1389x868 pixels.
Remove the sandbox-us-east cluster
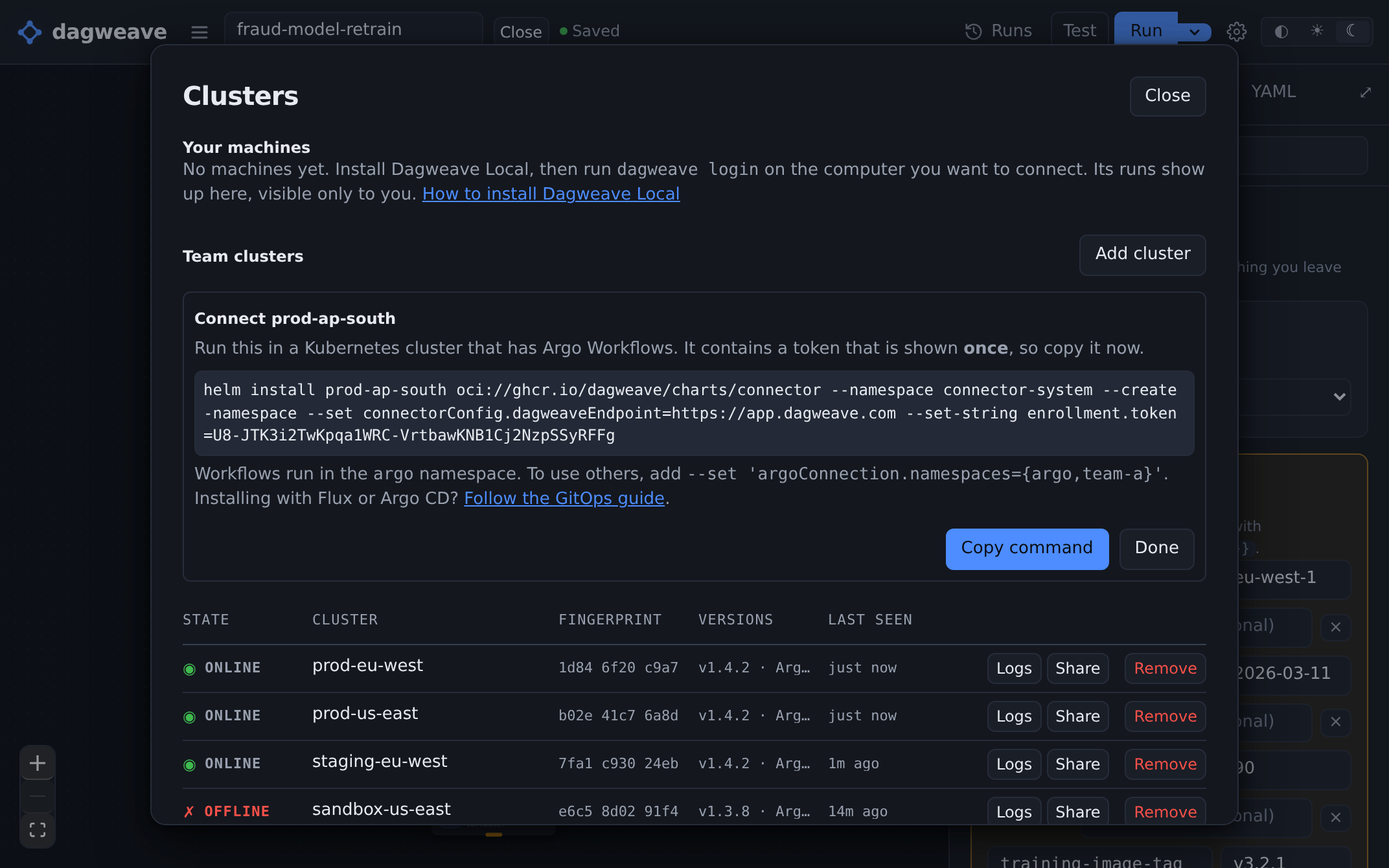[x=1165, y=811]
